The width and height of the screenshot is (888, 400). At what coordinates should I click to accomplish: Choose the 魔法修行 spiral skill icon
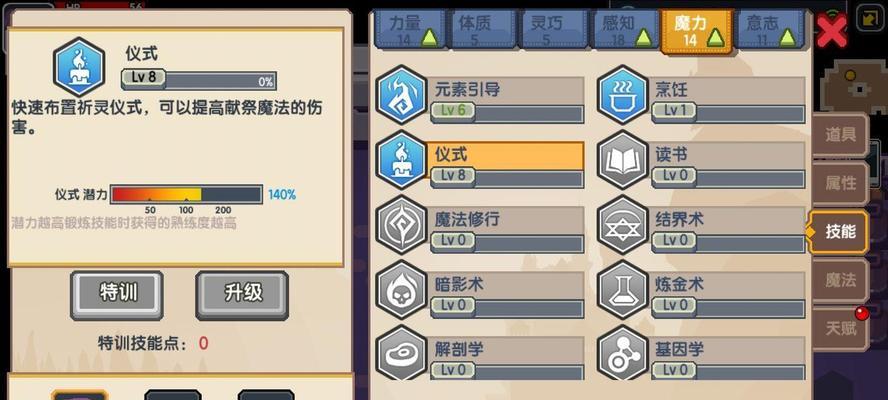[401, 225]
